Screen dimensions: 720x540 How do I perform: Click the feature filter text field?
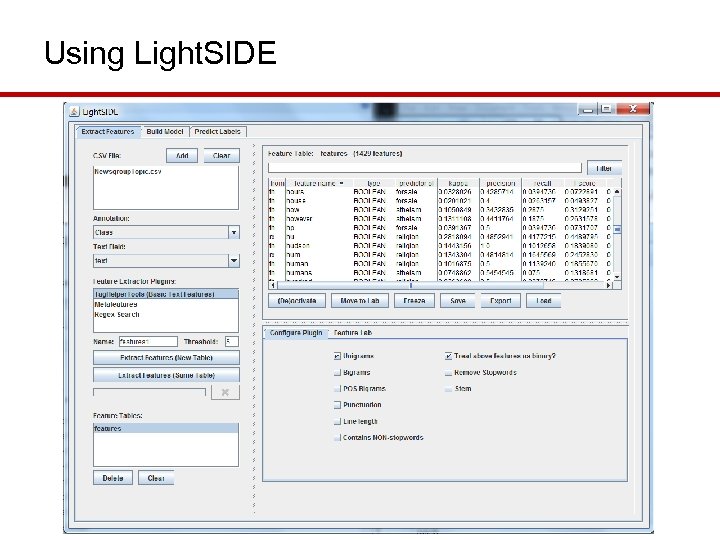point(425,168)
